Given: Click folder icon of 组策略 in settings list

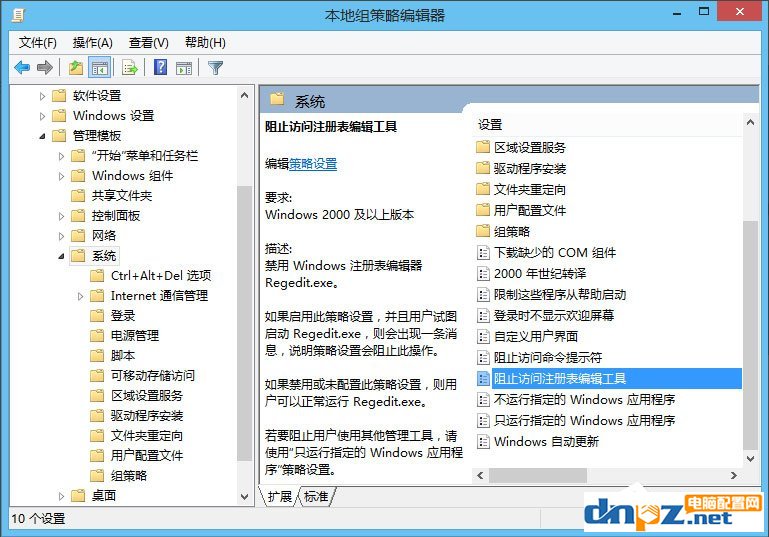Looking at the screenshot, I should tap(483, 231).
